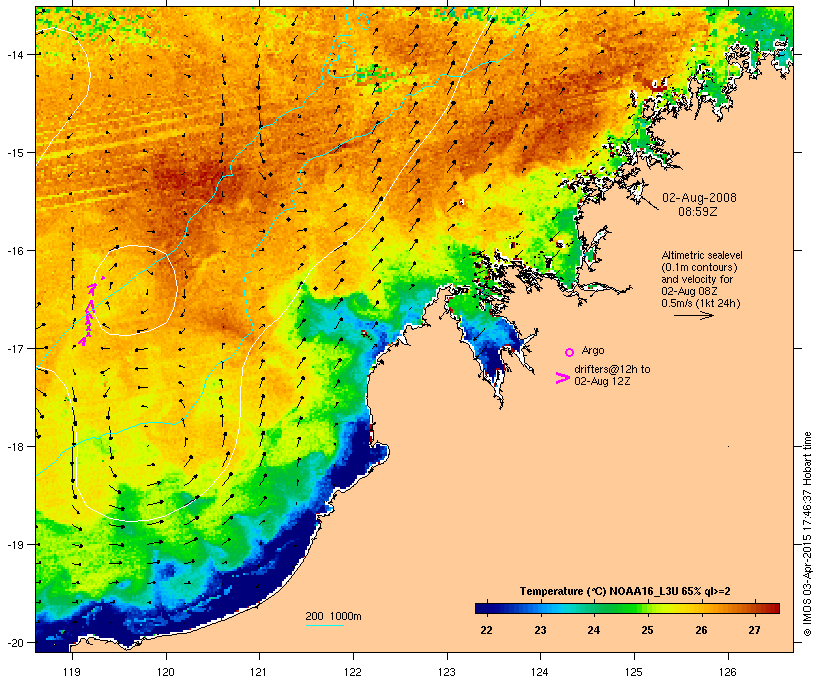The height and width of the screenshot is (680, 820).
Task: Click the colorbar value 25
Action: coord(647,630)
